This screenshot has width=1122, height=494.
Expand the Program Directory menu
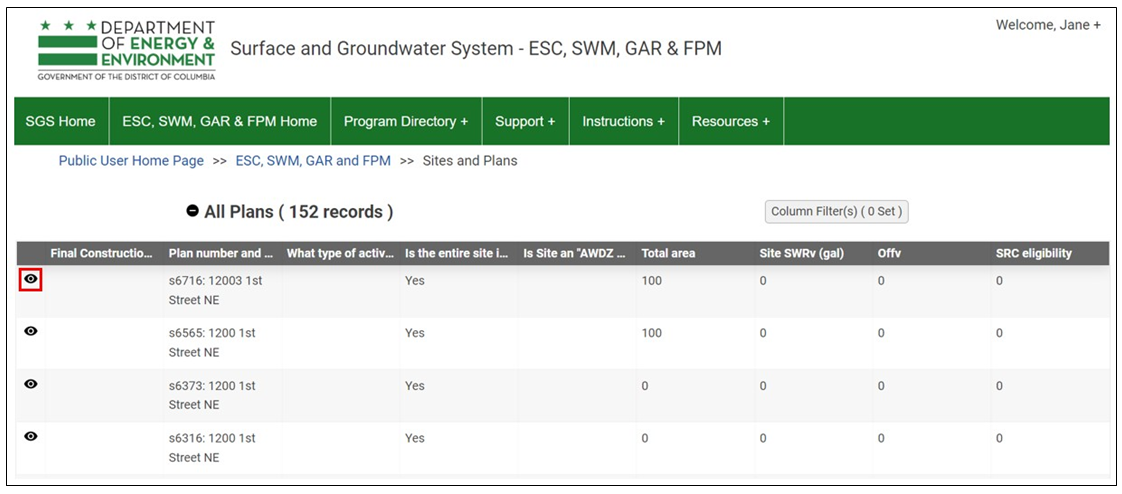tap(405, 121)
